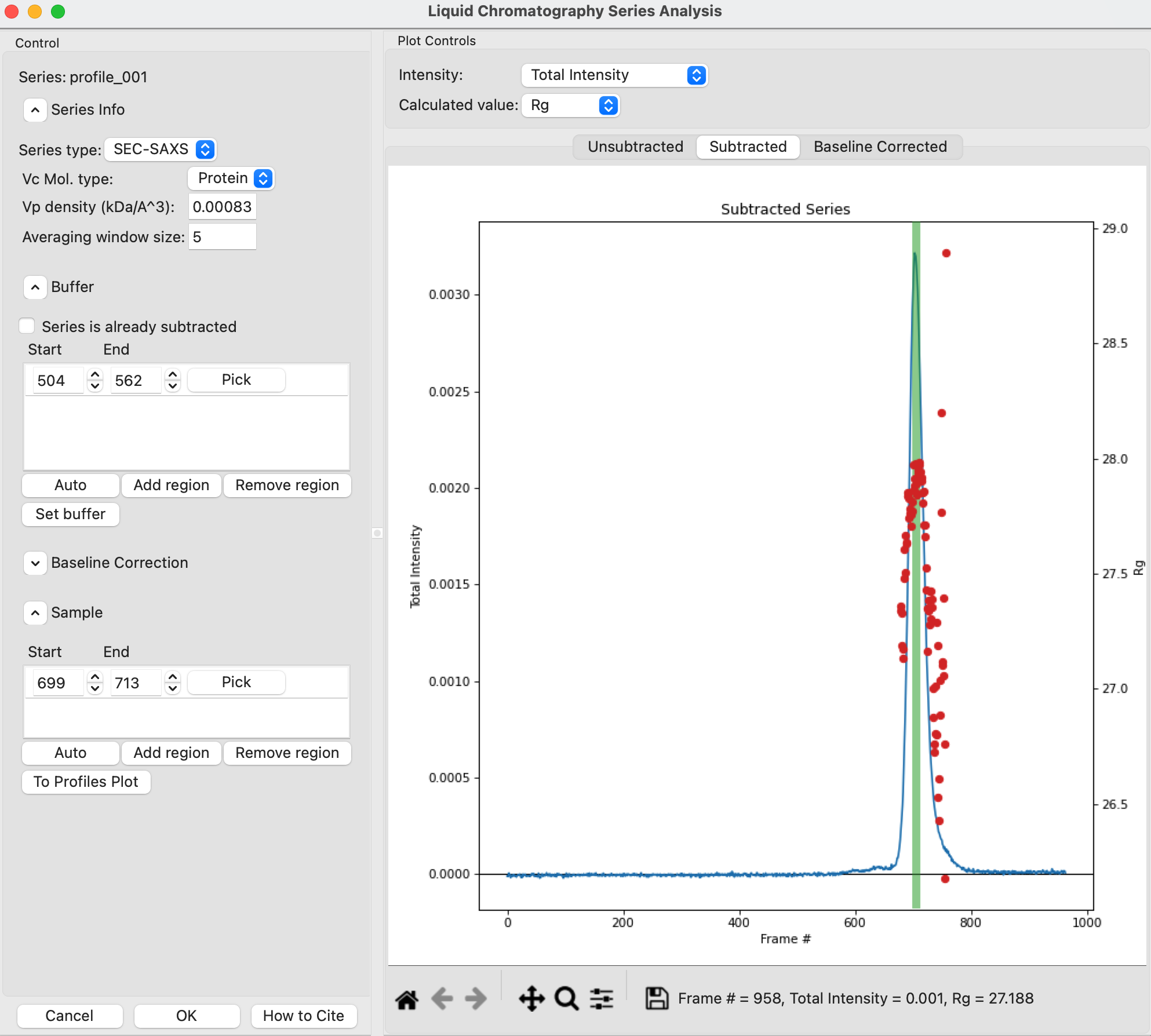Check Series is already subtracted
Viewport: 1151px width, 1036px height.
(27, 326)
